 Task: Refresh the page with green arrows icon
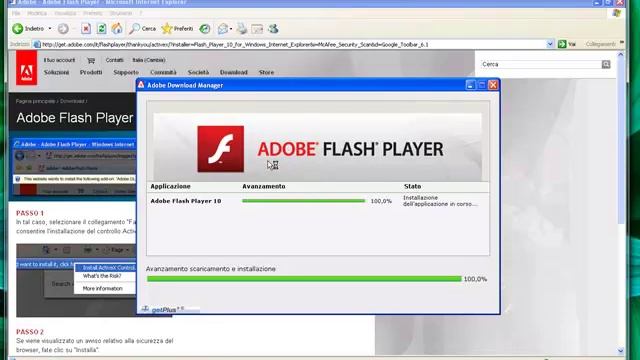pyautogui.click(x=101, y=29)
